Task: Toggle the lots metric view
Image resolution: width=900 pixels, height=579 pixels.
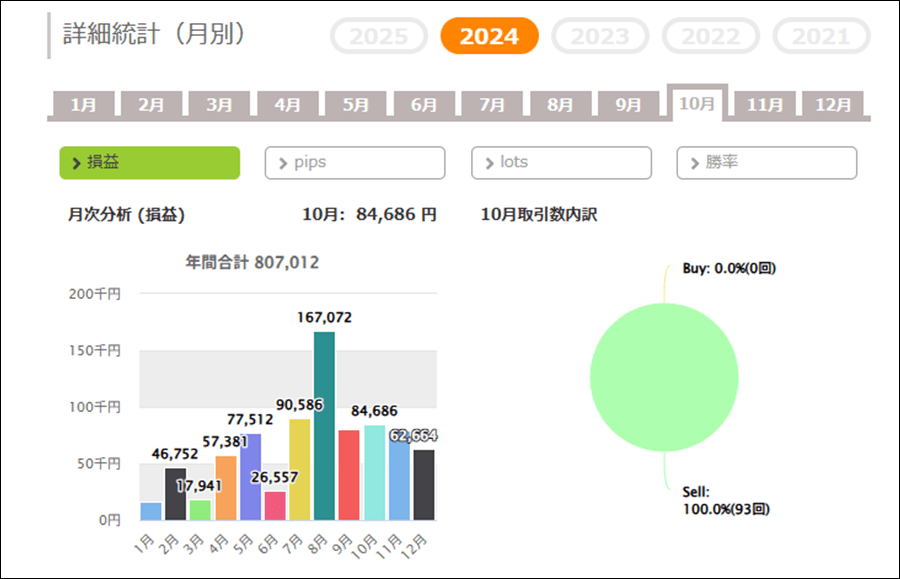Action: point(561,163)
